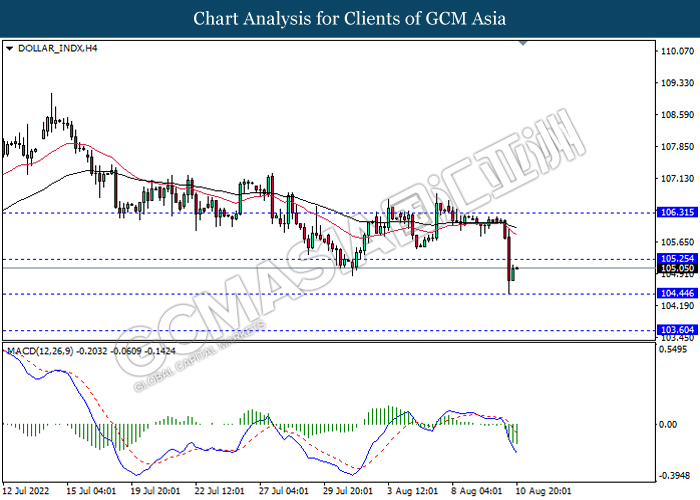Viewport: 700px width, 500px height.
Task: Open the DOLLAR_INDX,H4 symbol dropdown arrow
Action: pos(9,48)
